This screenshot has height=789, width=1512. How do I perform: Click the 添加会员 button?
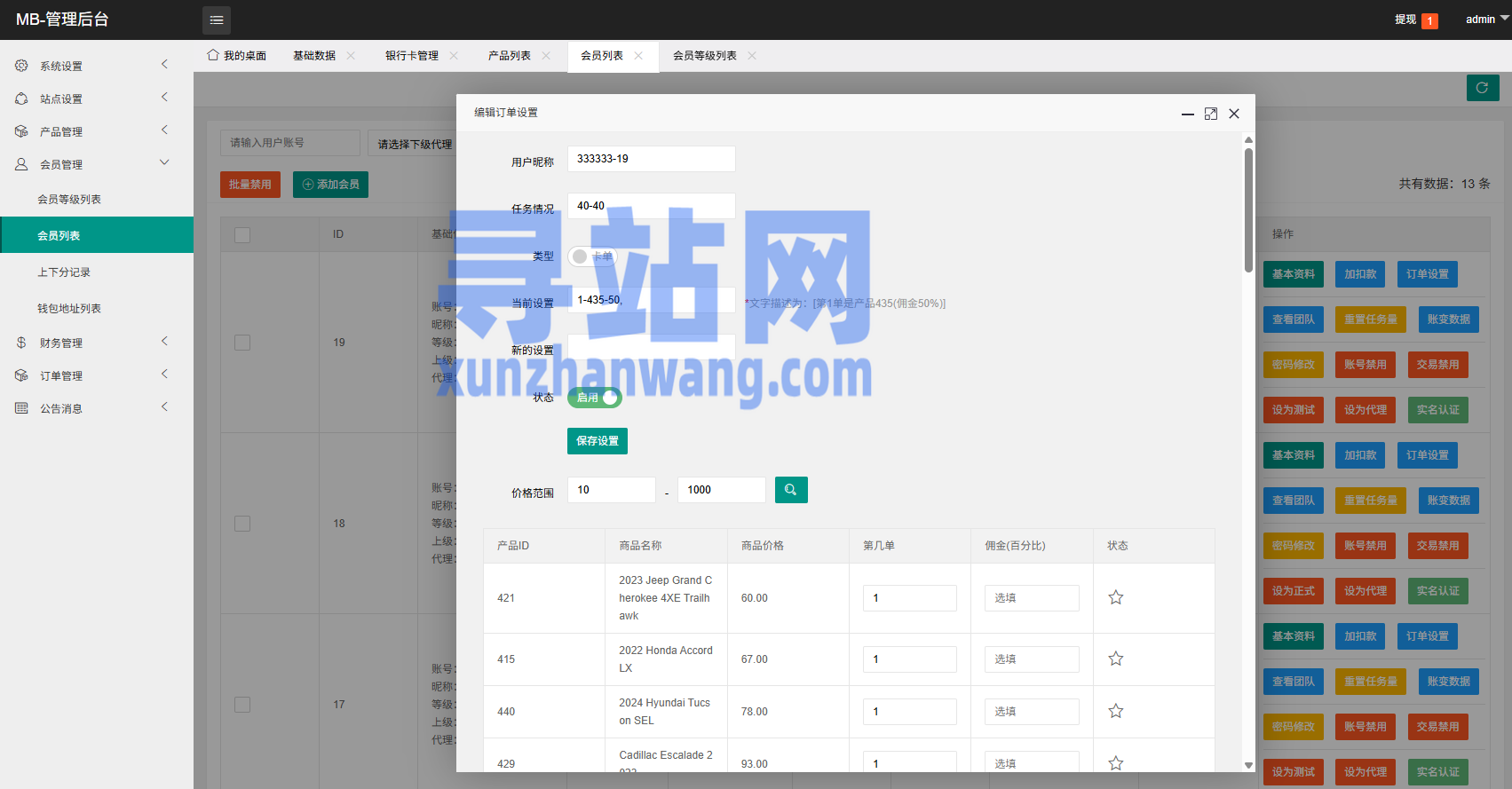[330, 185]
